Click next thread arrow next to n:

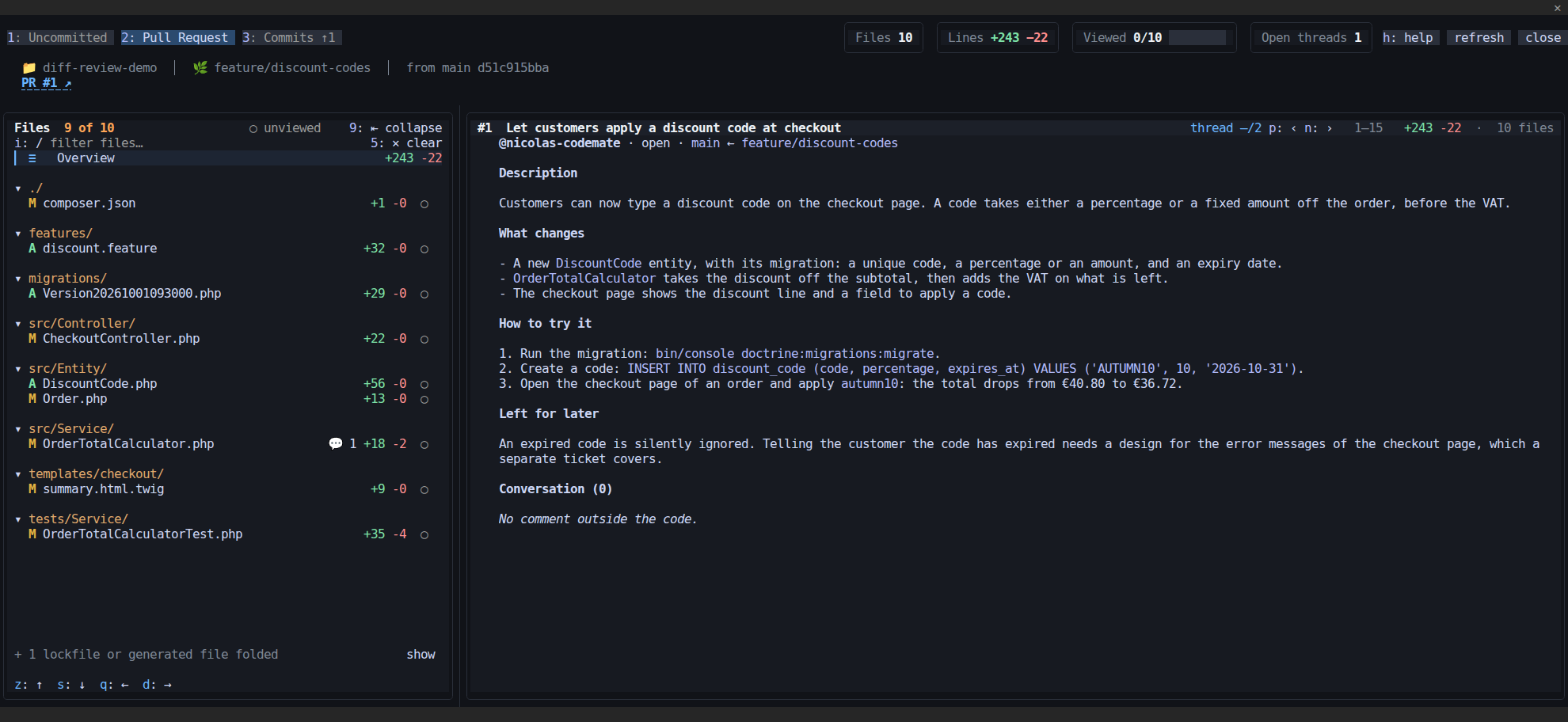pyautogui.click(x=1330, y=128)
